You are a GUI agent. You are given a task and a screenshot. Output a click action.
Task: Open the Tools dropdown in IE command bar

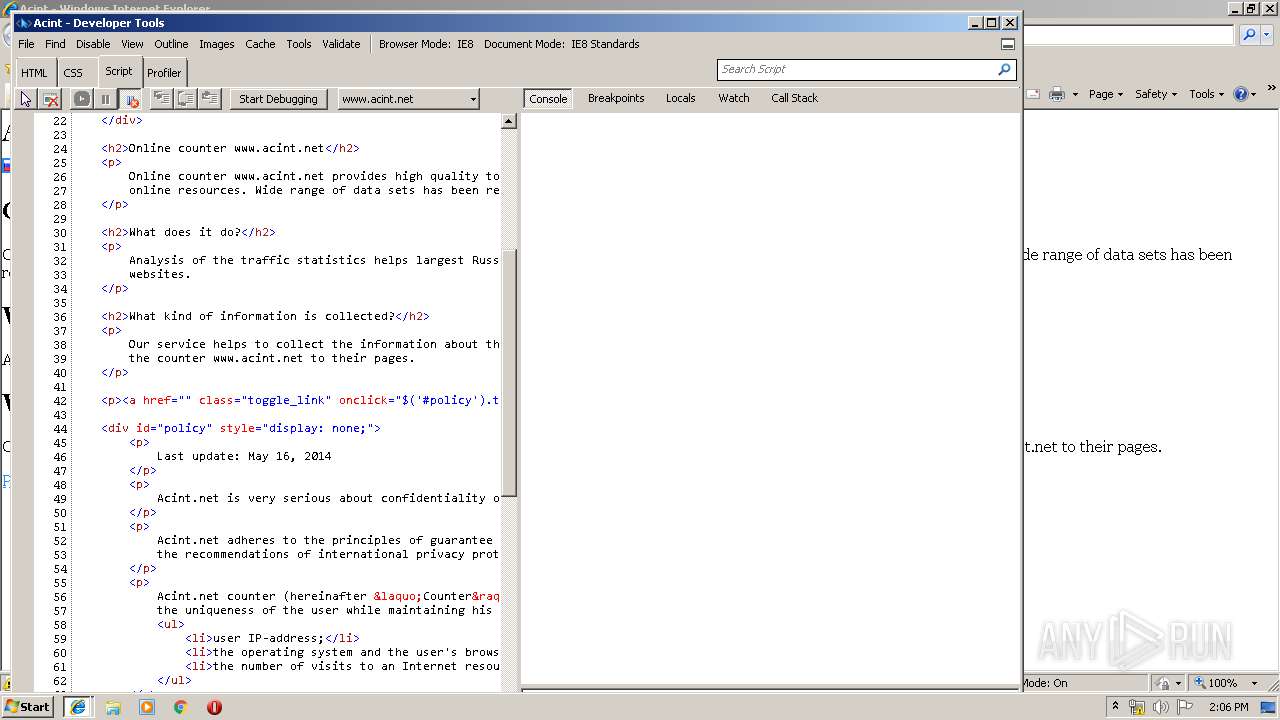(x=1207, y=94)
